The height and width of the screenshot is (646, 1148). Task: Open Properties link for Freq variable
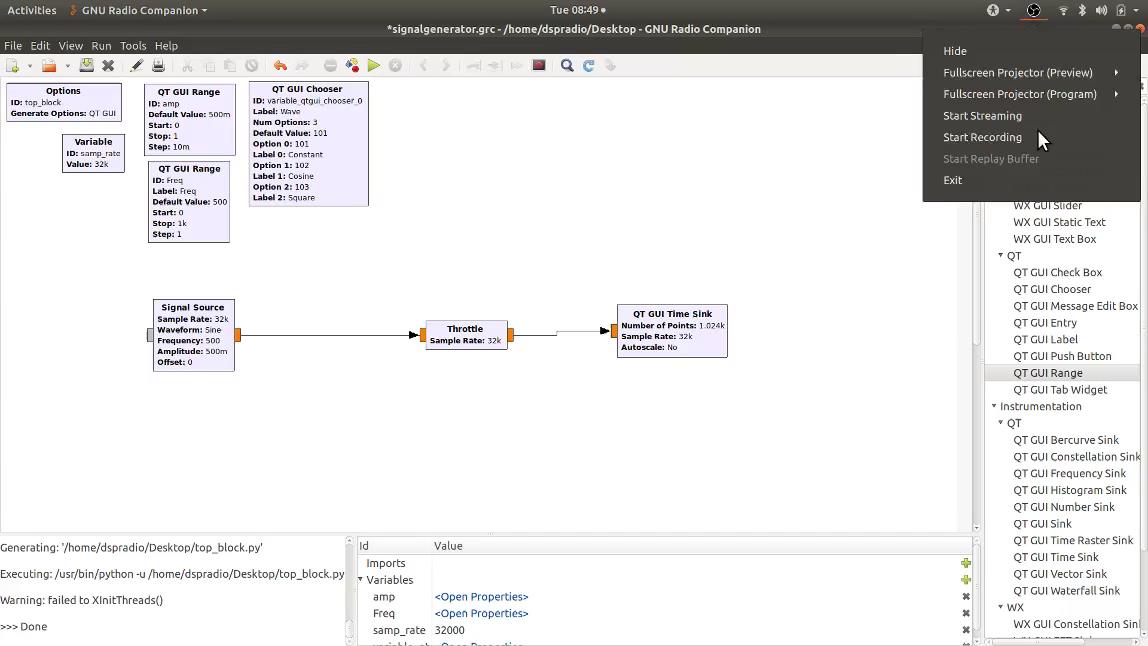click(x=481, y=614)
